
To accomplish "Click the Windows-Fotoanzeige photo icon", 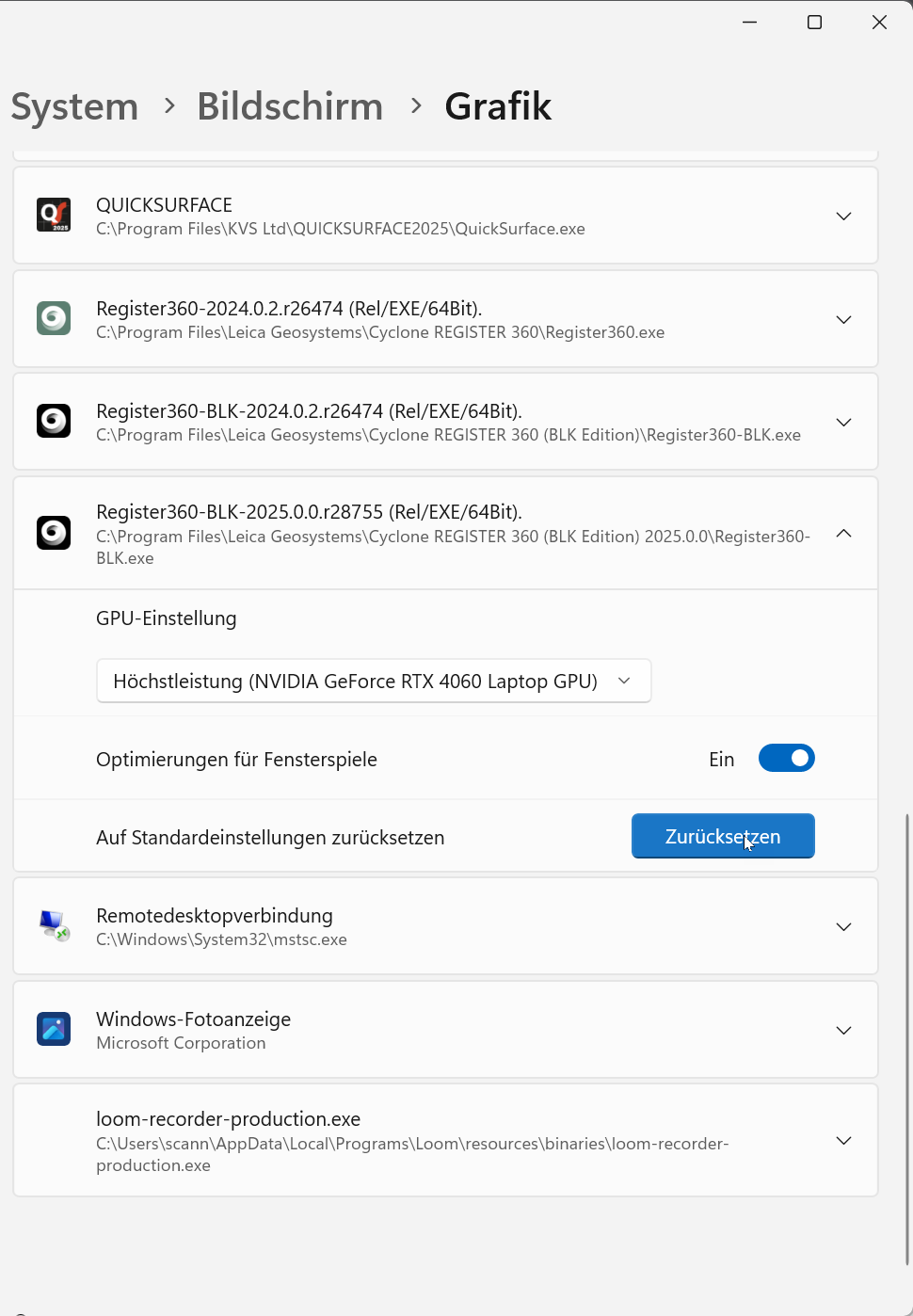I will [x=54, y=1029].
